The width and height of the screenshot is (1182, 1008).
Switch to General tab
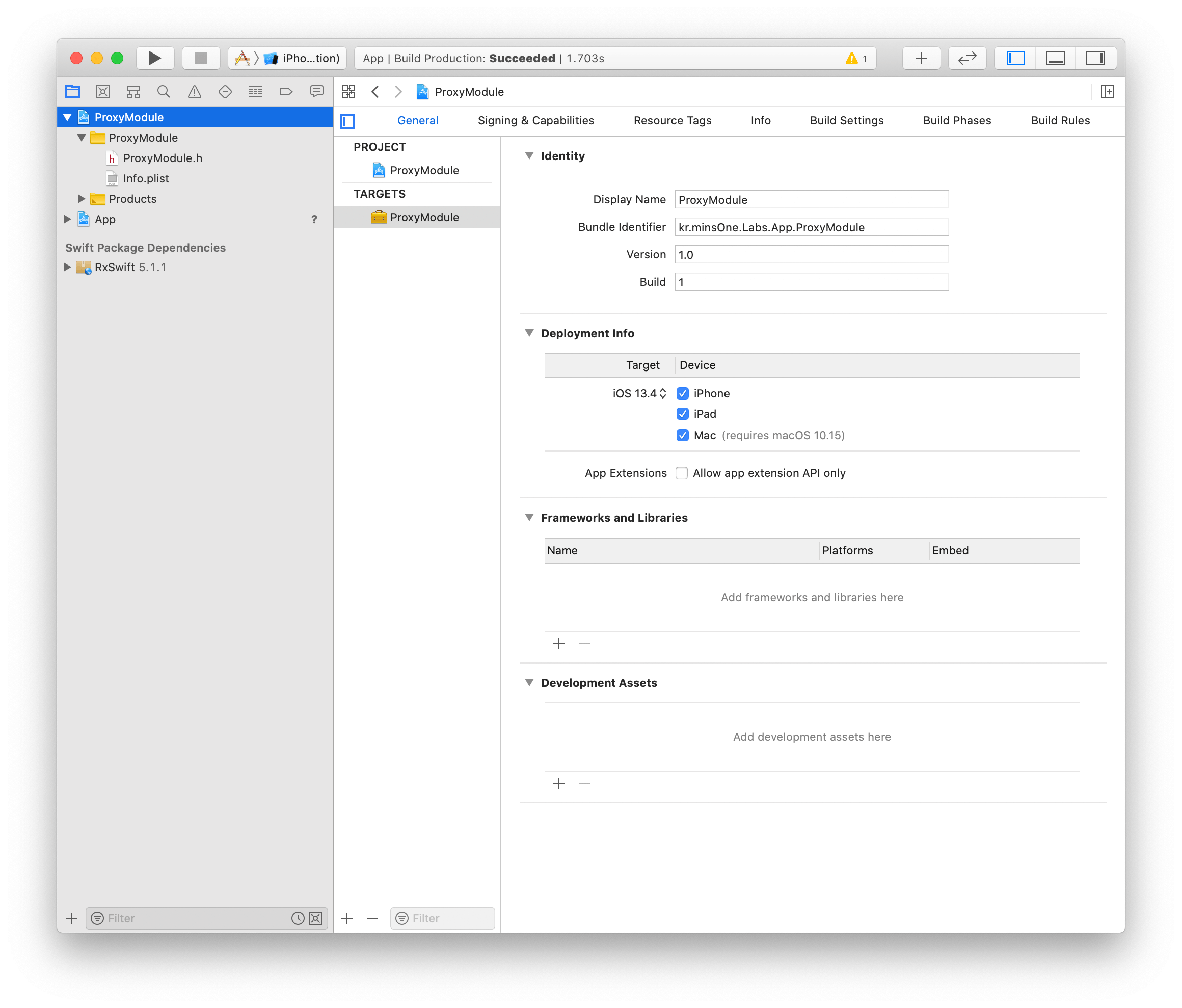click(418, 120)
